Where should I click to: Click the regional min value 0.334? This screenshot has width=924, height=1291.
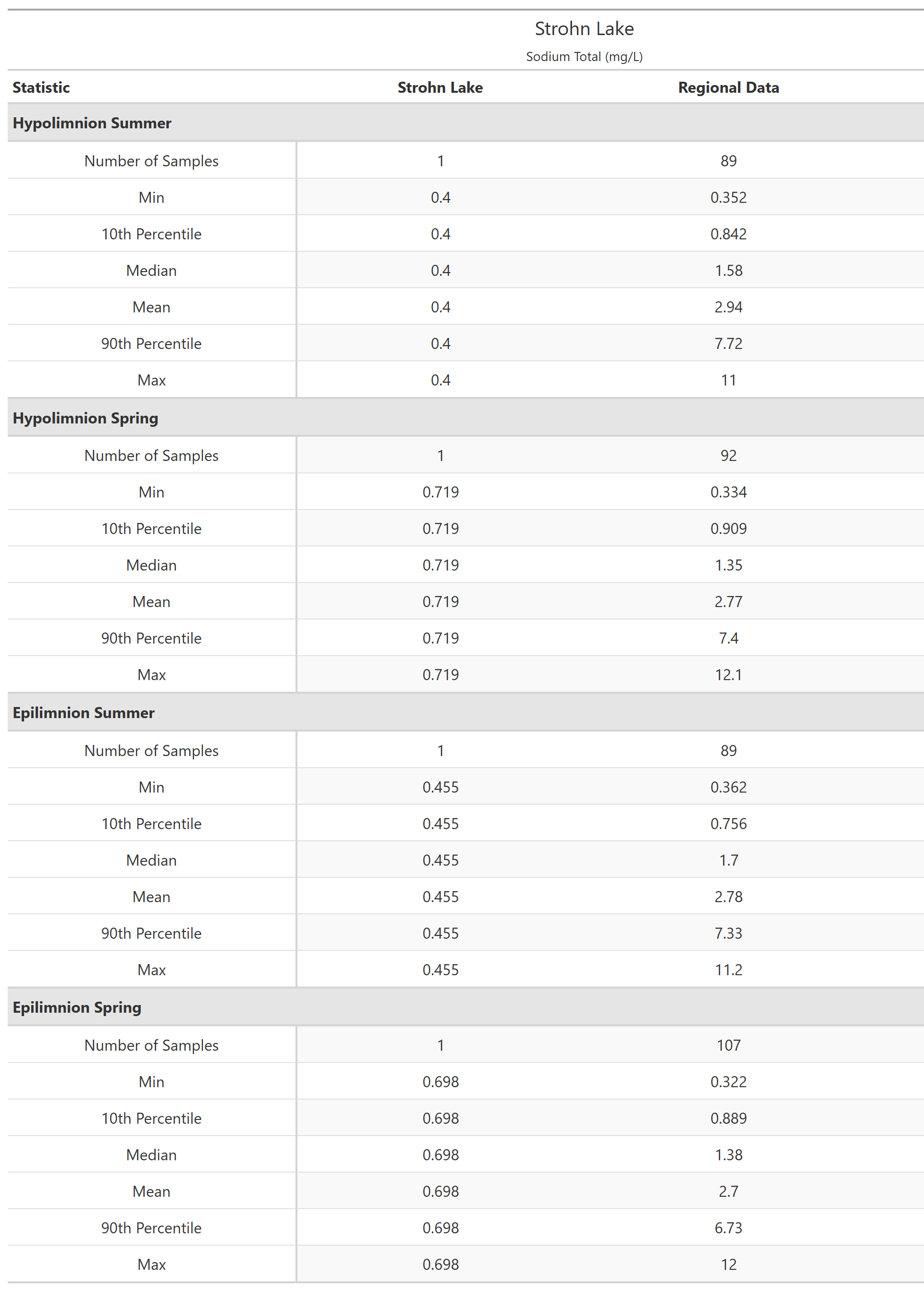click(728, 492)
